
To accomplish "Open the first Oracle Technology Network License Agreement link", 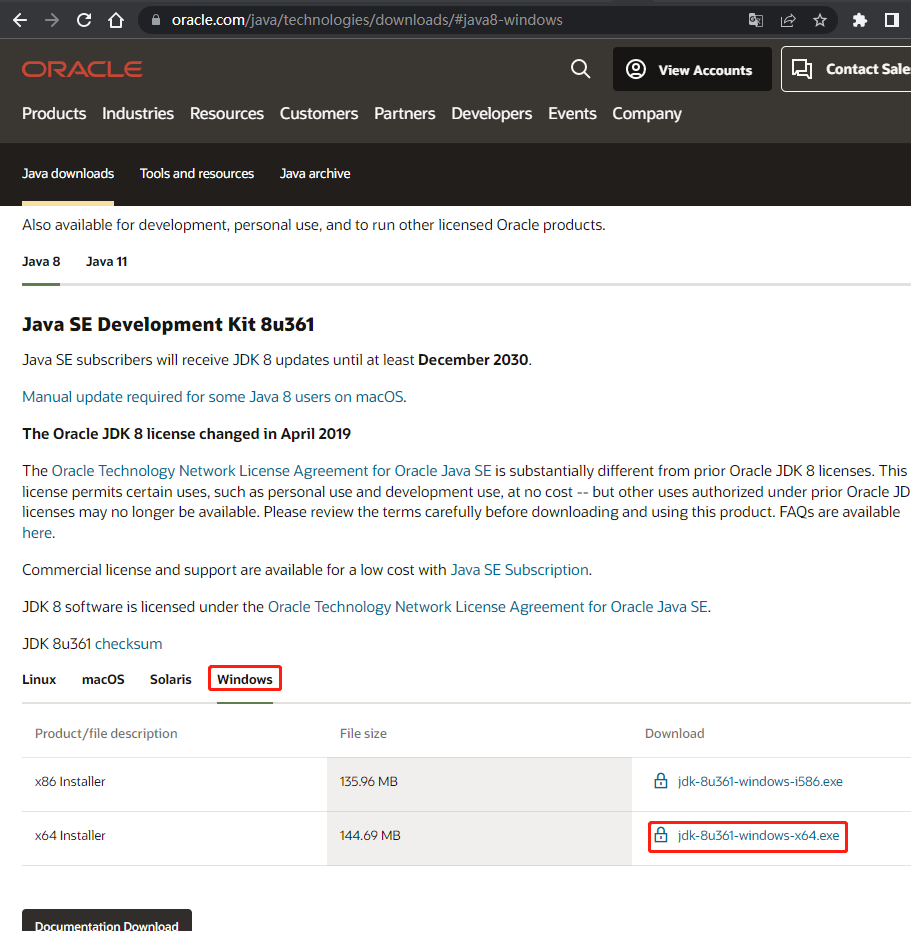I will point(271,471).
